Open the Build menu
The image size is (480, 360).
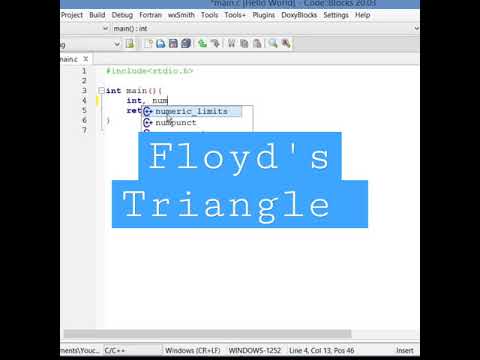(97, 15)
